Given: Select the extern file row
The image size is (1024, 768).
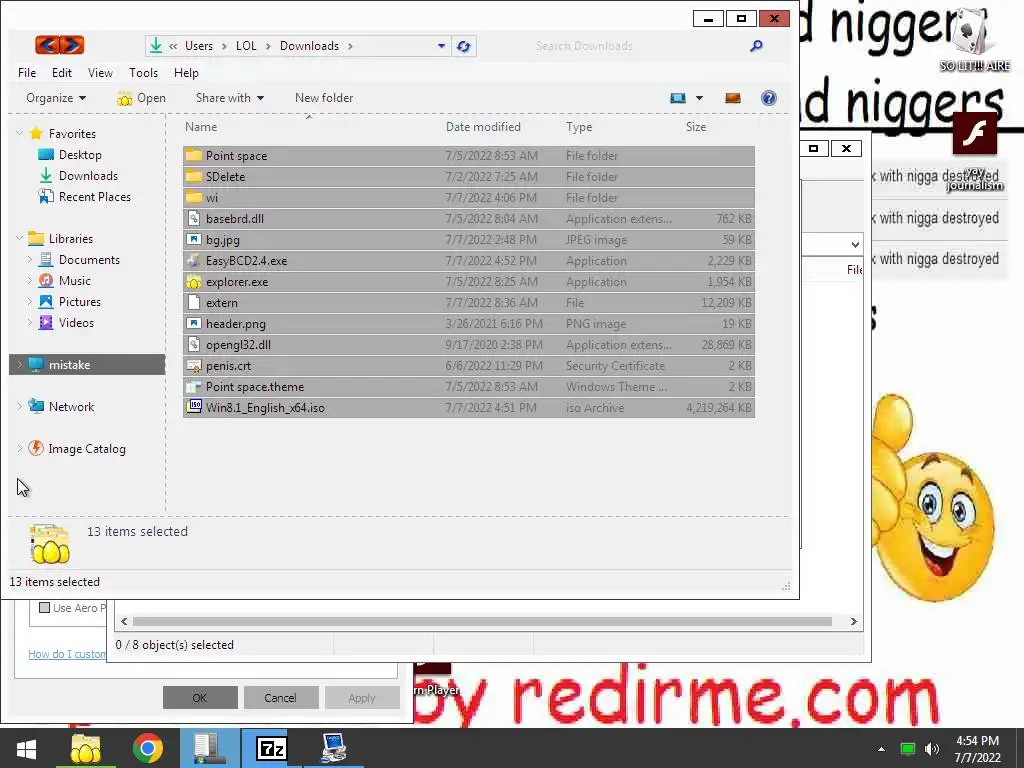Looking at the screenshot, I should coord(469,302).
